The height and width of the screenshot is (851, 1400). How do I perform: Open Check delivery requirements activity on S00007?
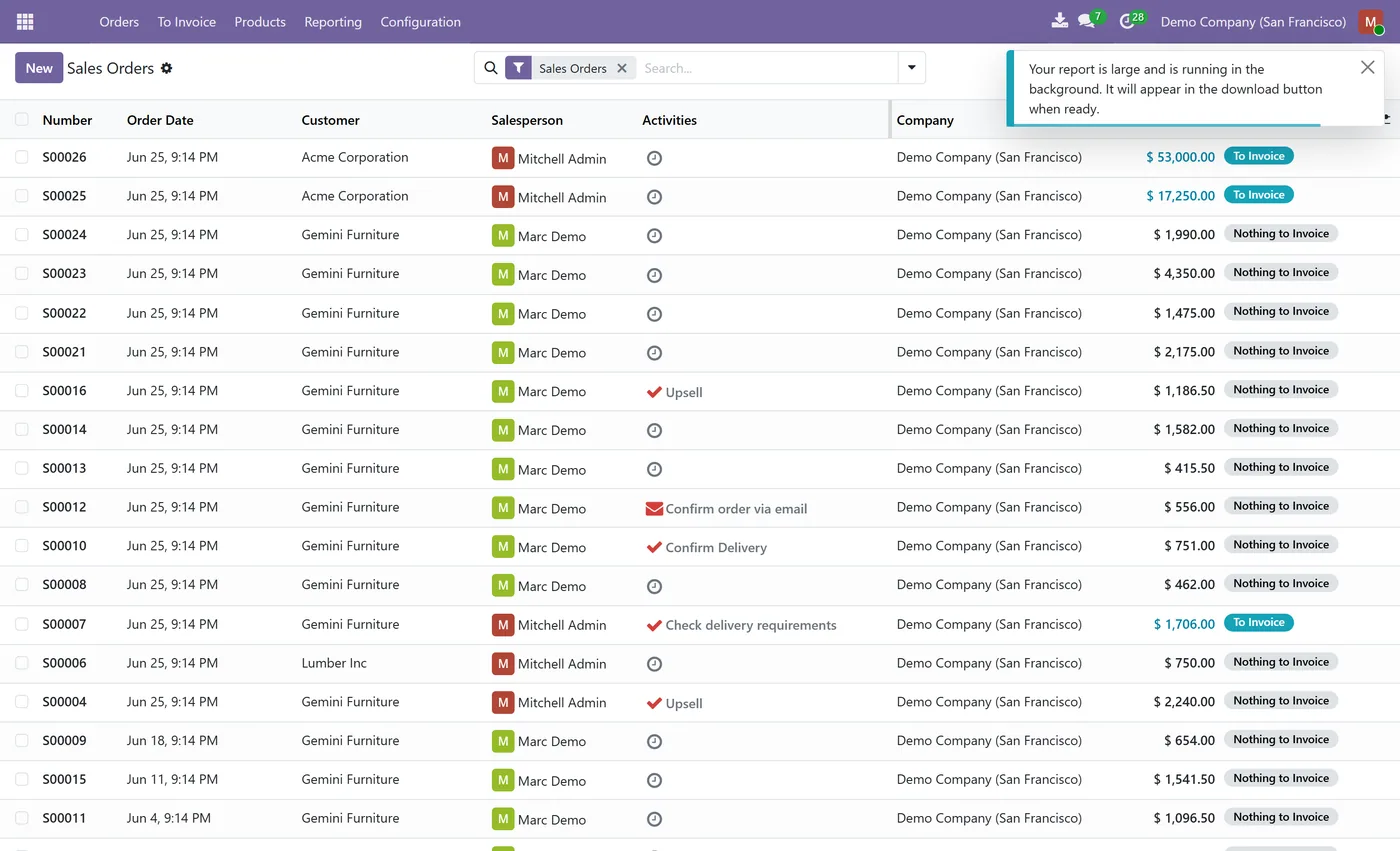(742, 625)
